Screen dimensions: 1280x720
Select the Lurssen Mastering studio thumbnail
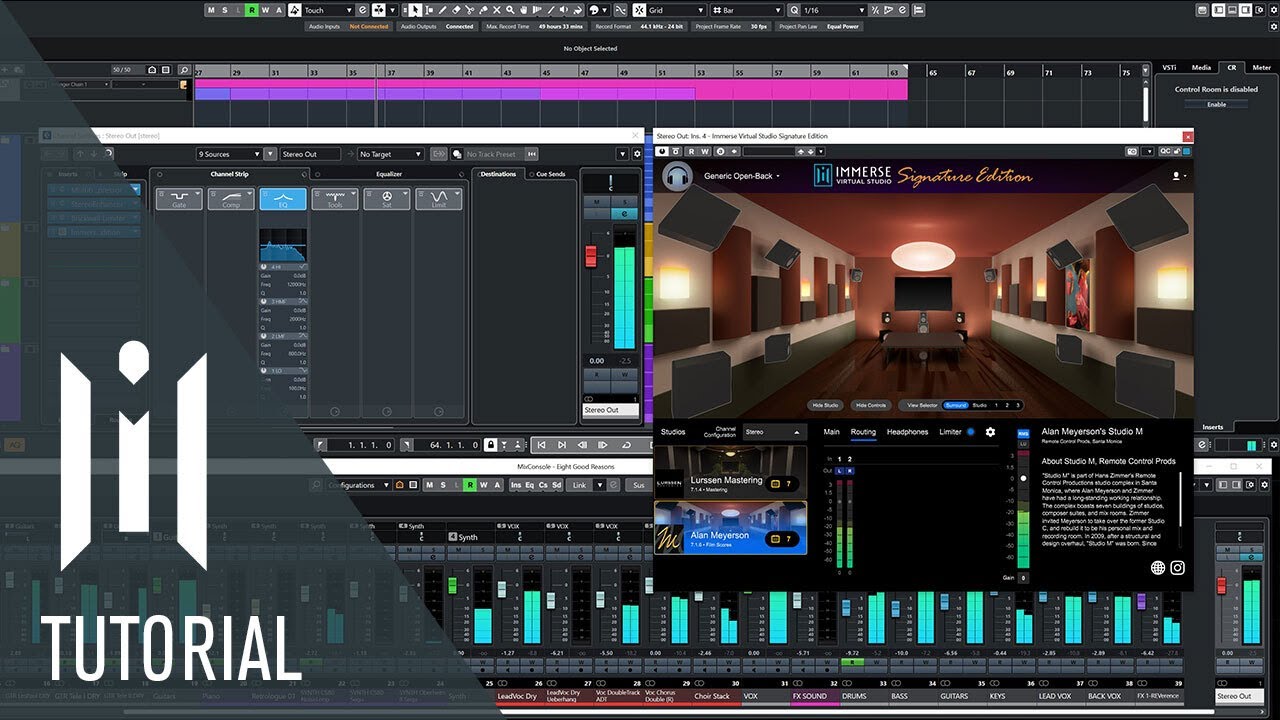[730, 471]
